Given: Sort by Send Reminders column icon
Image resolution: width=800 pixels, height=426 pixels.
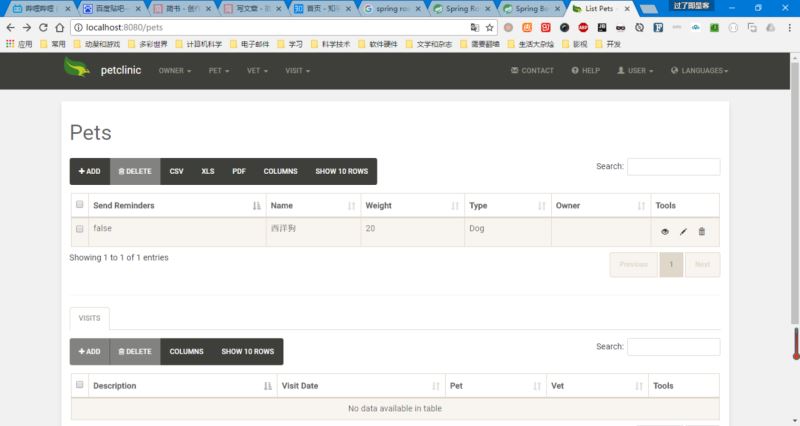Looking at the screenshot, I should (256, 206).
